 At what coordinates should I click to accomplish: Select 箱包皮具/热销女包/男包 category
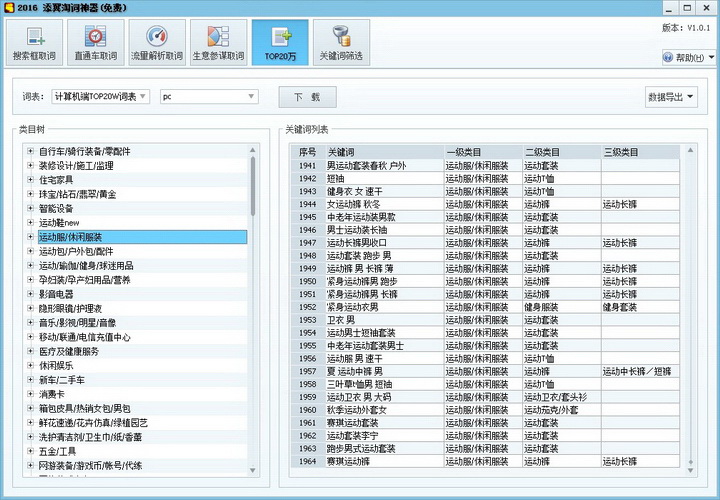pos(84,408)
